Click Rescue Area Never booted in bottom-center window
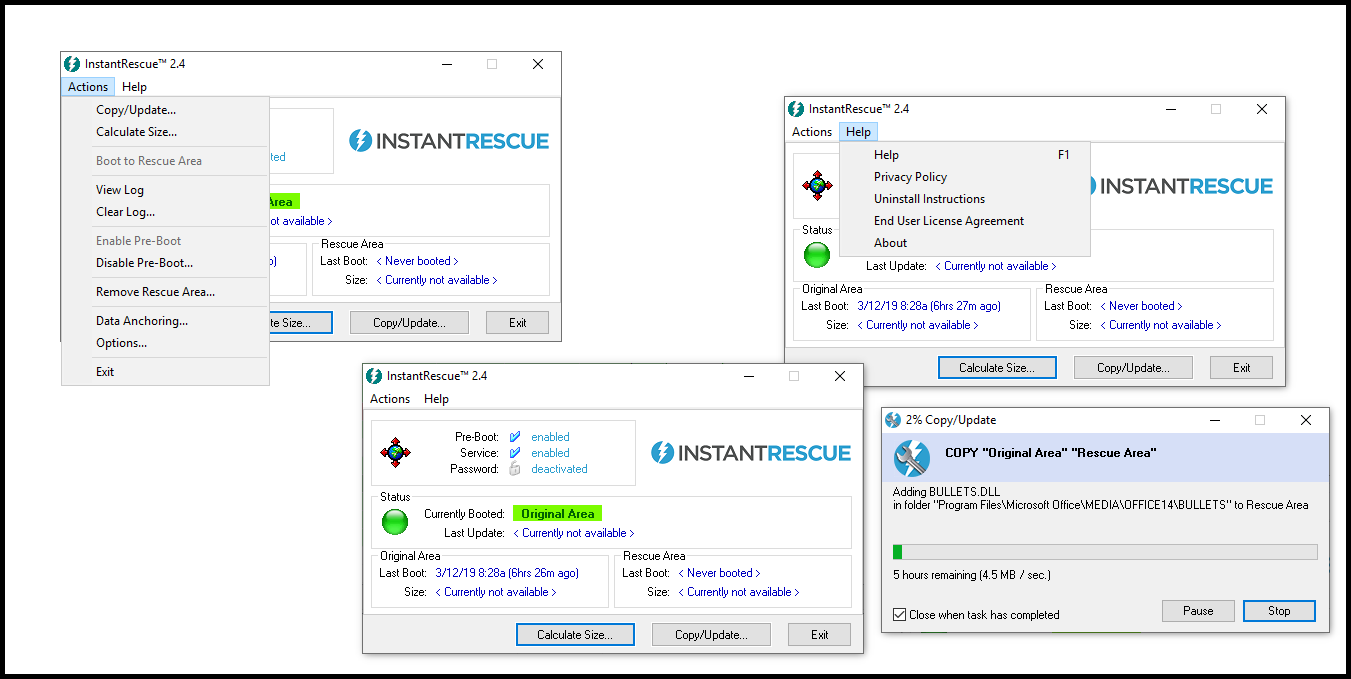The height and width of the screenshot is (679, 1351). pos(719,573)
